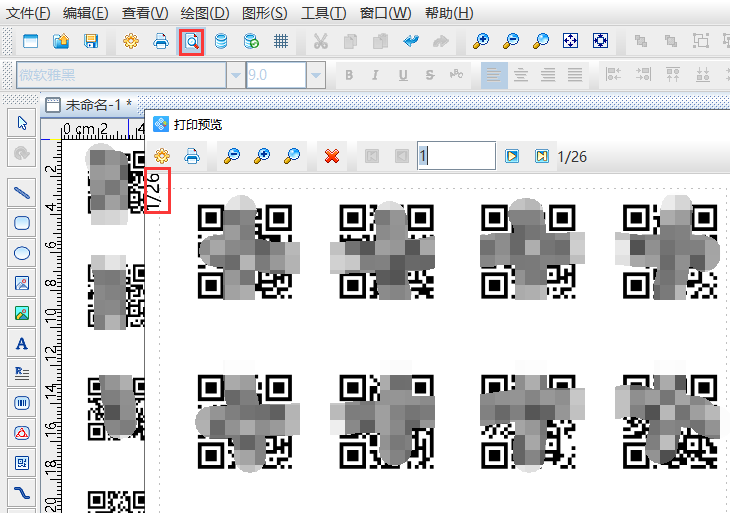Open the 帮助(H) menu
Image resolution: width=730 pixels, height=513 pixels.
click(x=449, y=13)
